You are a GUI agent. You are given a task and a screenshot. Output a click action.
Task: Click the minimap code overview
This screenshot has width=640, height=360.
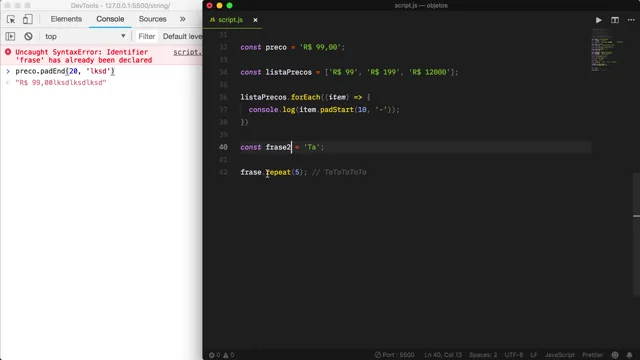click(x=607, y=51)
